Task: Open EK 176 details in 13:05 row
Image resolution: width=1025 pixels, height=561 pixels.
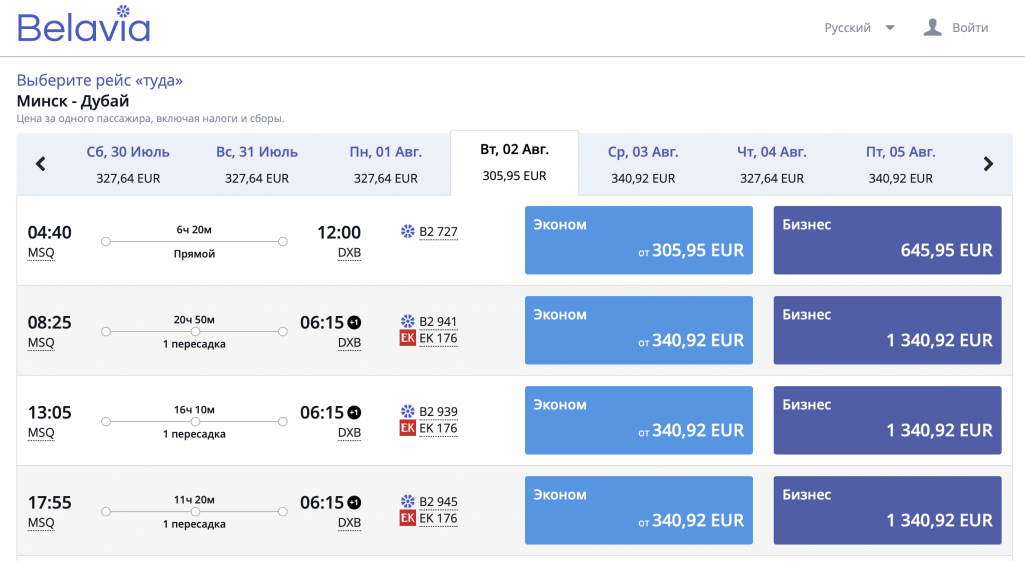Action: click(438, 428)
